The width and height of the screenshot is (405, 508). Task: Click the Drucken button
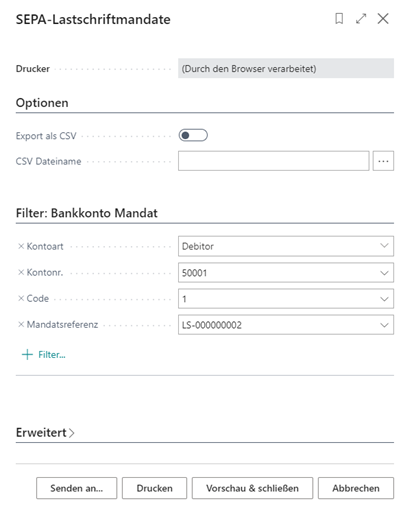coord(154,488)
